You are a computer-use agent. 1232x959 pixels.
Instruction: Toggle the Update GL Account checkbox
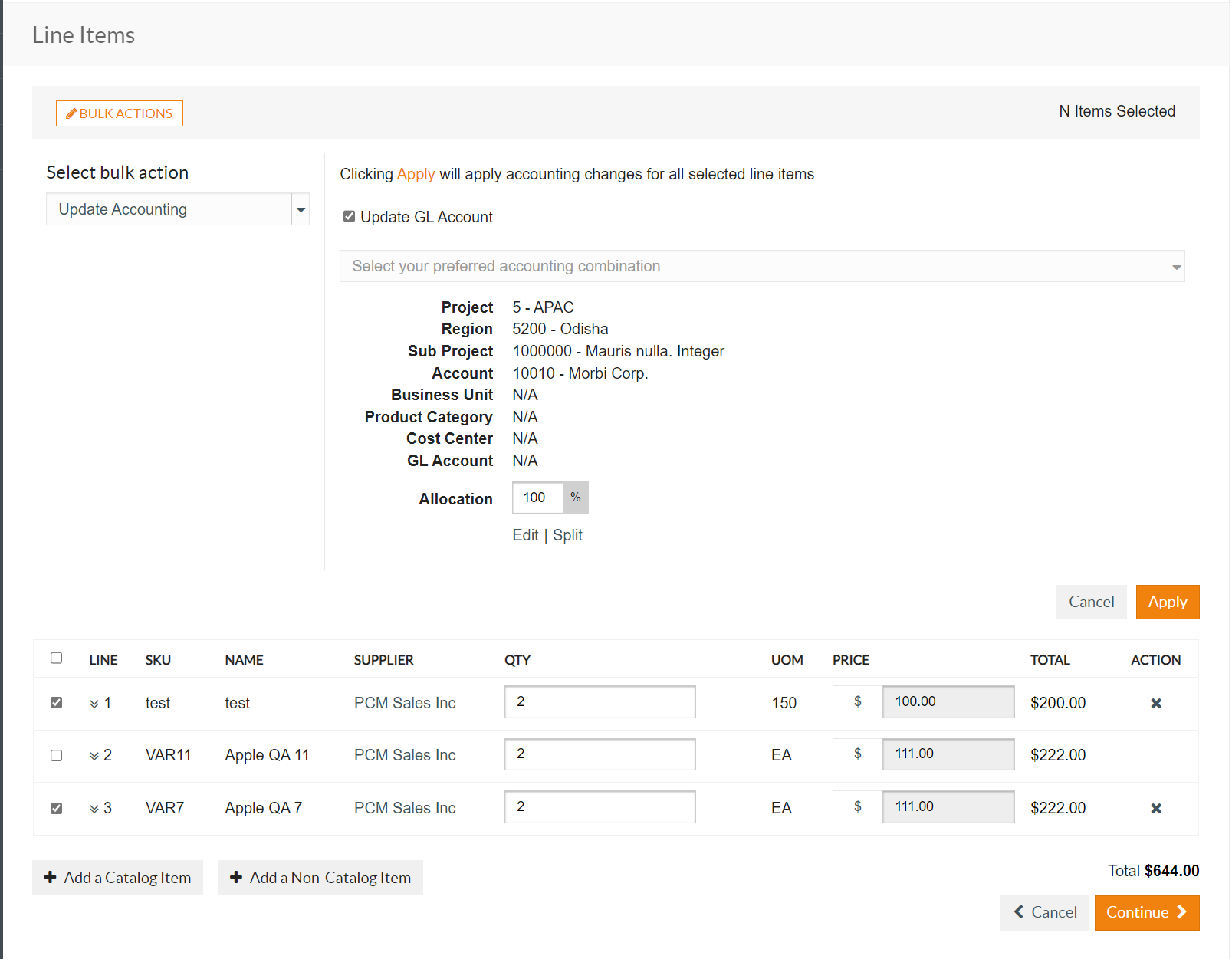pyautogui.click(x=349, y=217)
